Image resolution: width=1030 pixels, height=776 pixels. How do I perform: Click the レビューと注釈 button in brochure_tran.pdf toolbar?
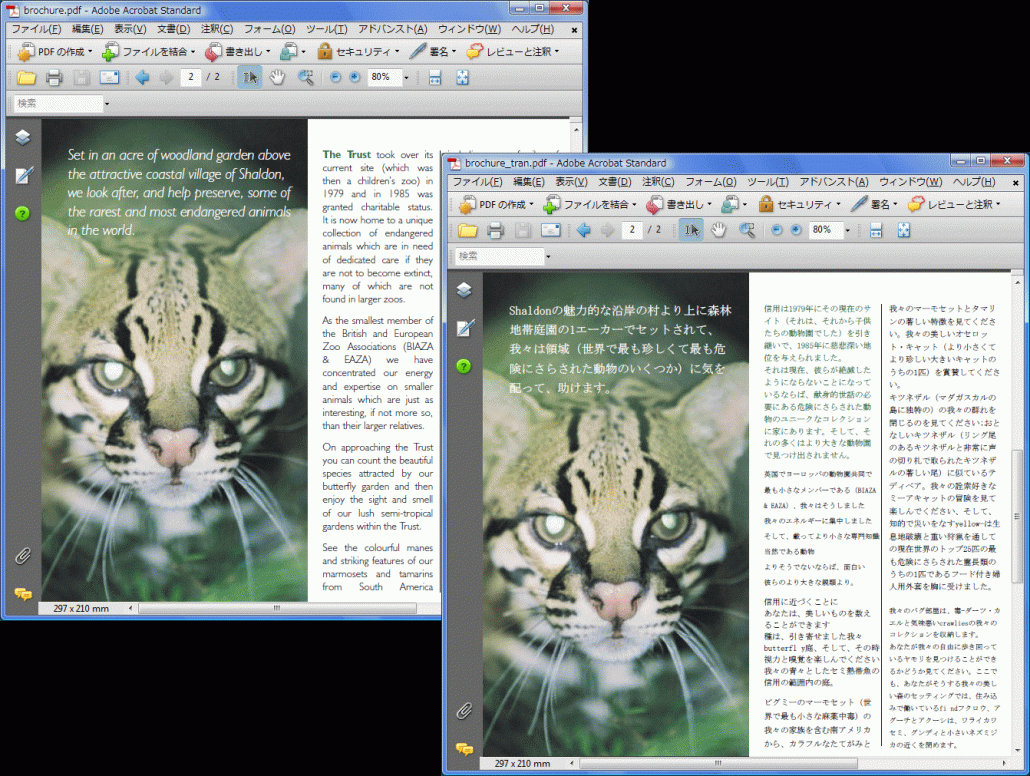[954, 205]
